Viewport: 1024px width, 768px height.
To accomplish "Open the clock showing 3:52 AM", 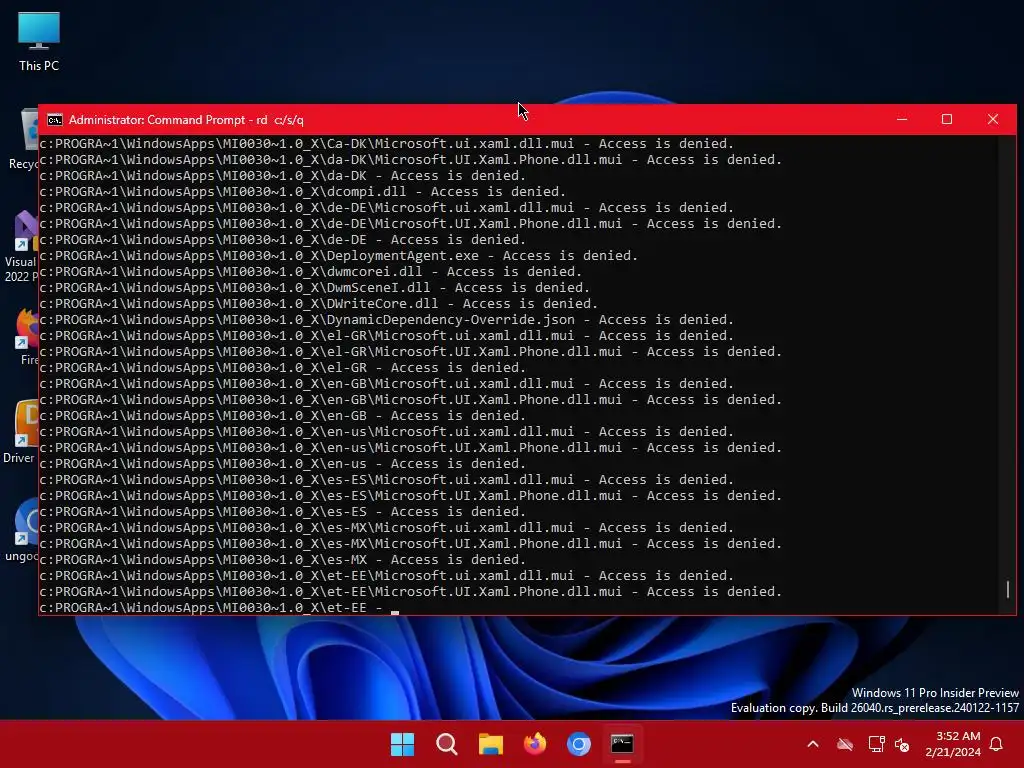I will tap(953, 744).
